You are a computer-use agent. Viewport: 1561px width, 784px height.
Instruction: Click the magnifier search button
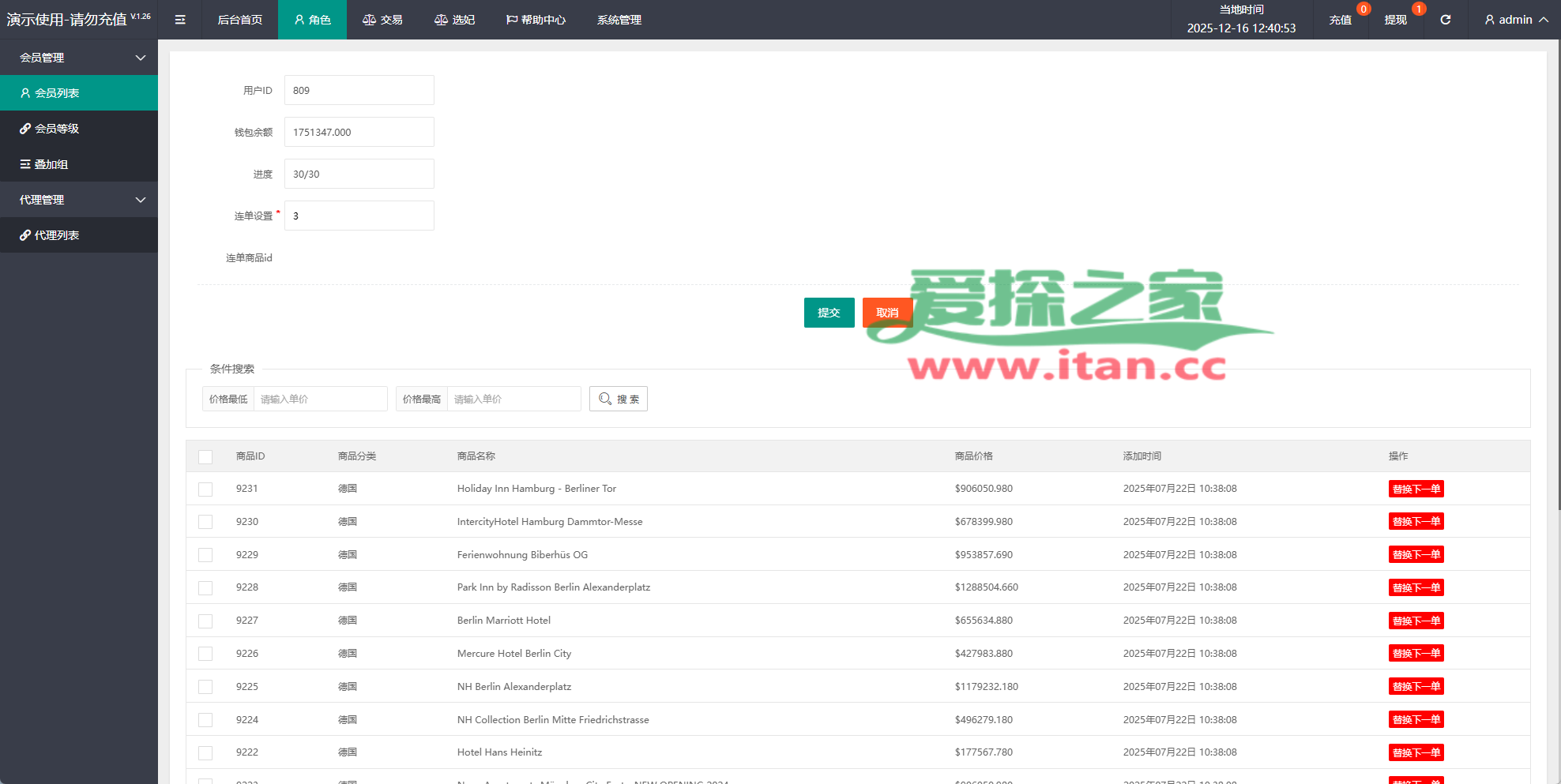(x=618, y=399)
